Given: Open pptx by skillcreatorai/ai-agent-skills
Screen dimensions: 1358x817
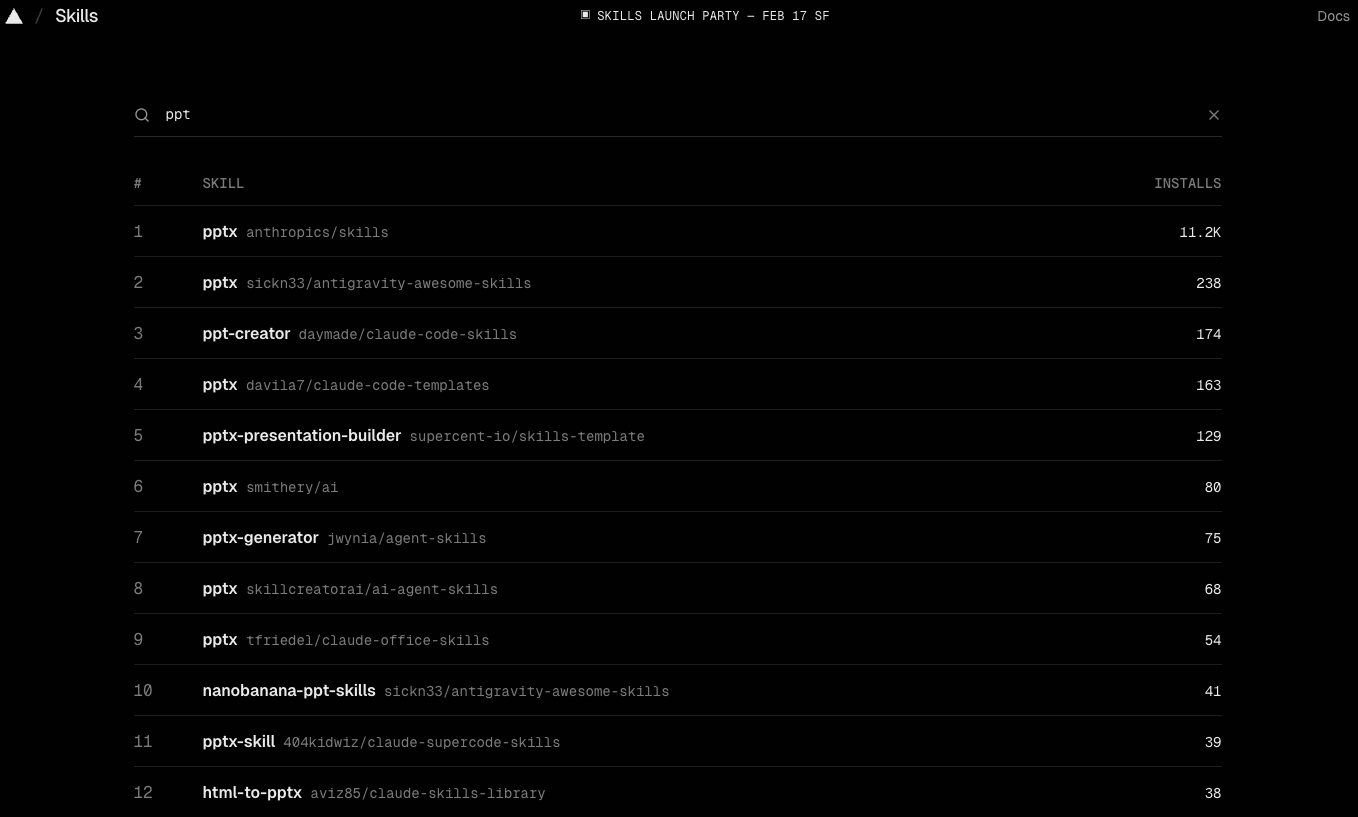Looking at the screenshot, I should (678, 589).
